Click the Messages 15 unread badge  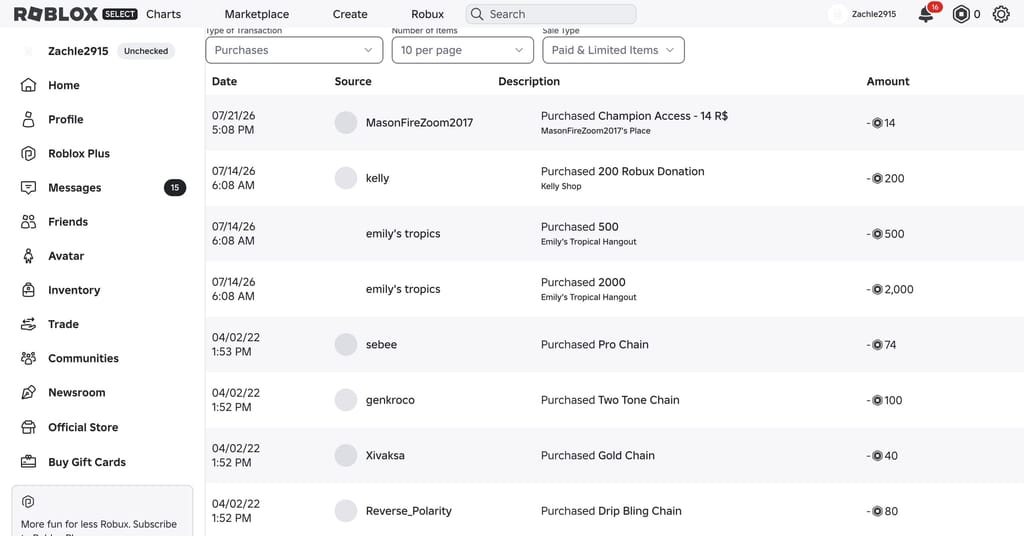tap(174, 187)
